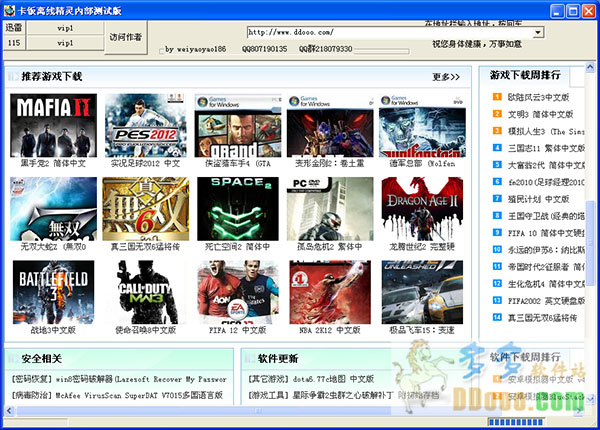Click the 迅雷 button
600x430 pixels.
(14, 28)
